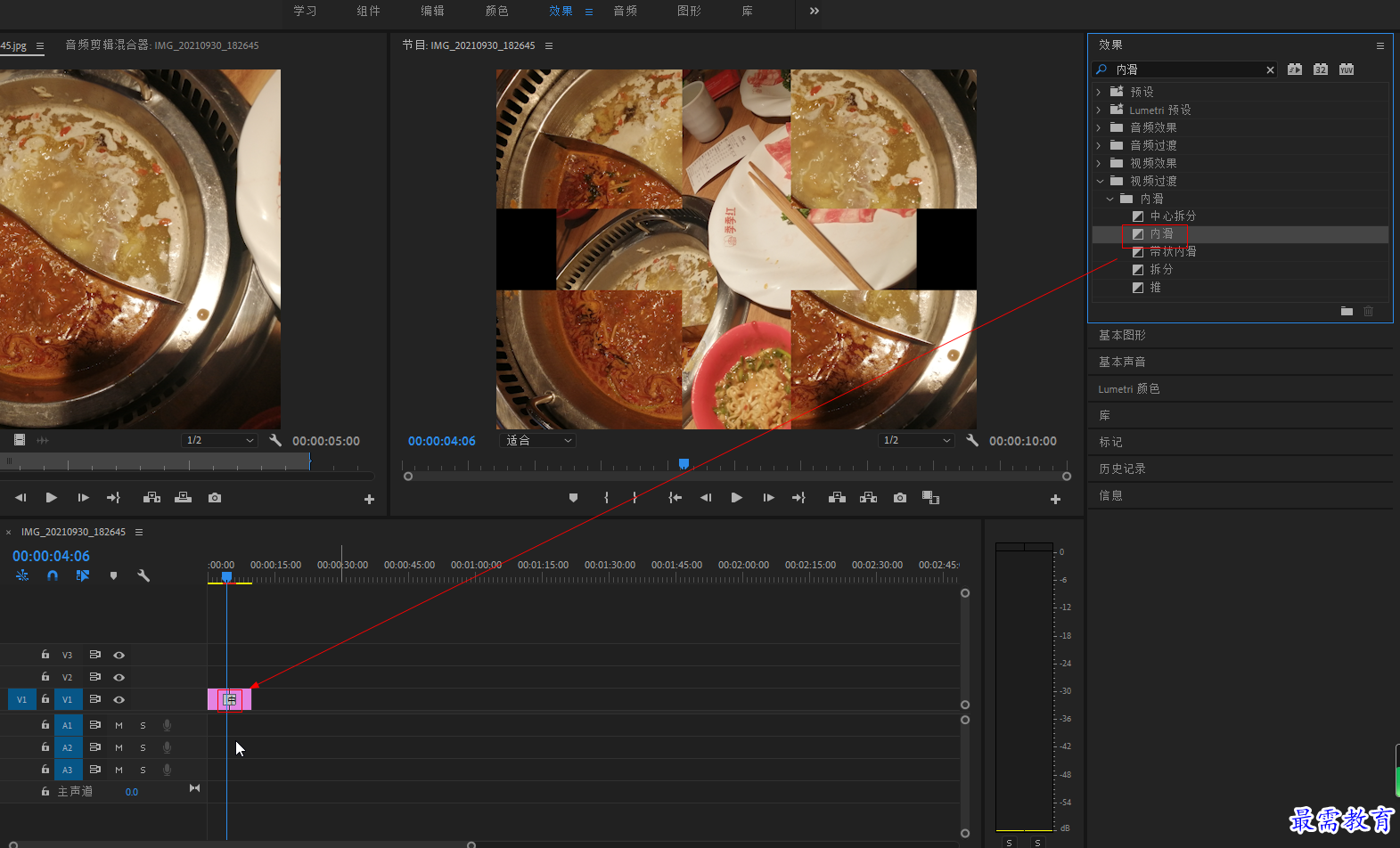The image size is (1400, 848).
Task: Show more workspaces overflow arrows
Action: pos(814,11)
